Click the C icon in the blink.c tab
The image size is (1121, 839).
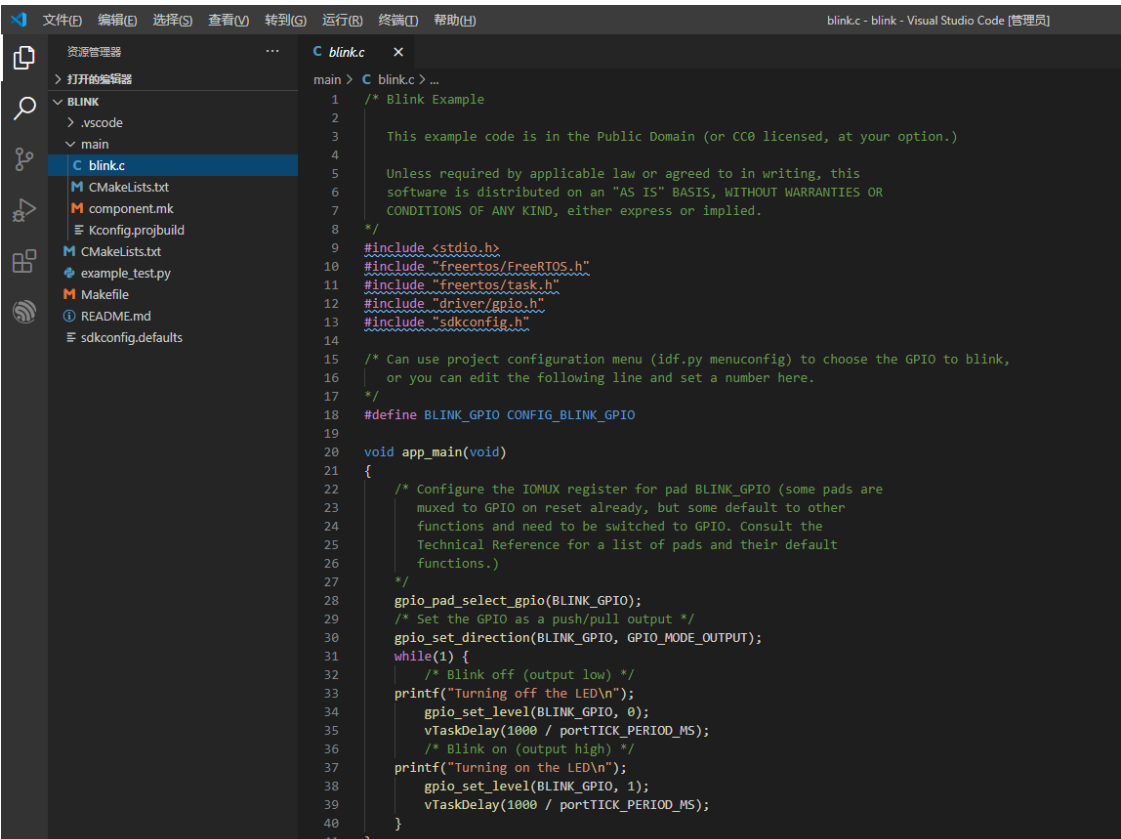point(317,51)
